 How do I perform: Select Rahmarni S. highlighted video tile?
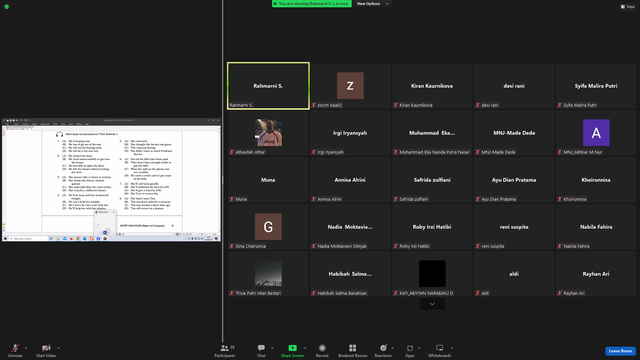click(268, 86)
